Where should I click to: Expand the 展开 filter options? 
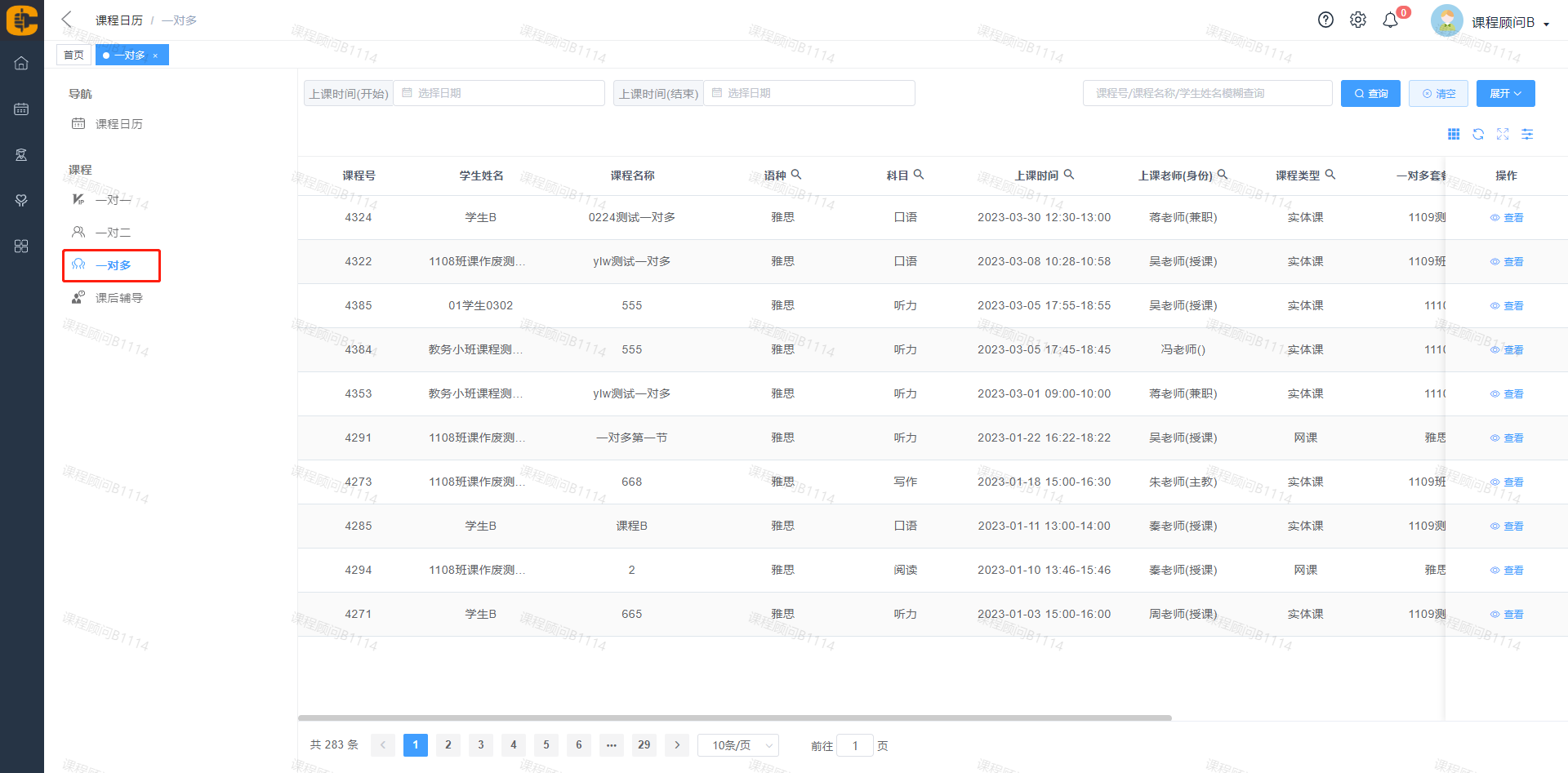[1505, 94]
